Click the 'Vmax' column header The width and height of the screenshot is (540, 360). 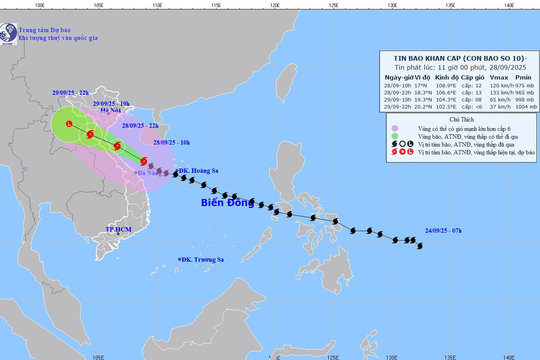(x=499, y=78)
